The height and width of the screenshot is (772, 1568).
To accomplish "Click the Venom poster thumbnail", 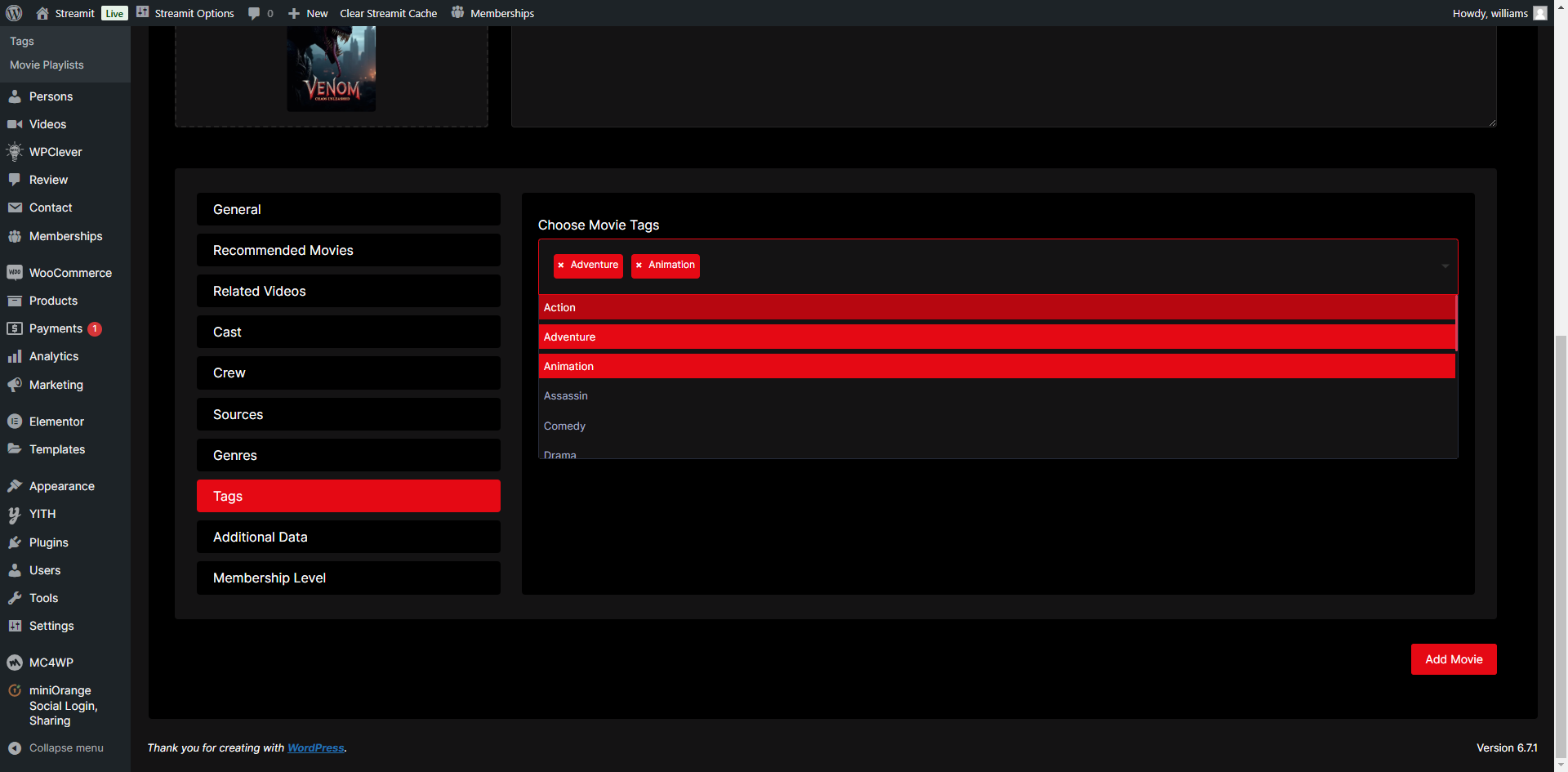I will (332, 69).
